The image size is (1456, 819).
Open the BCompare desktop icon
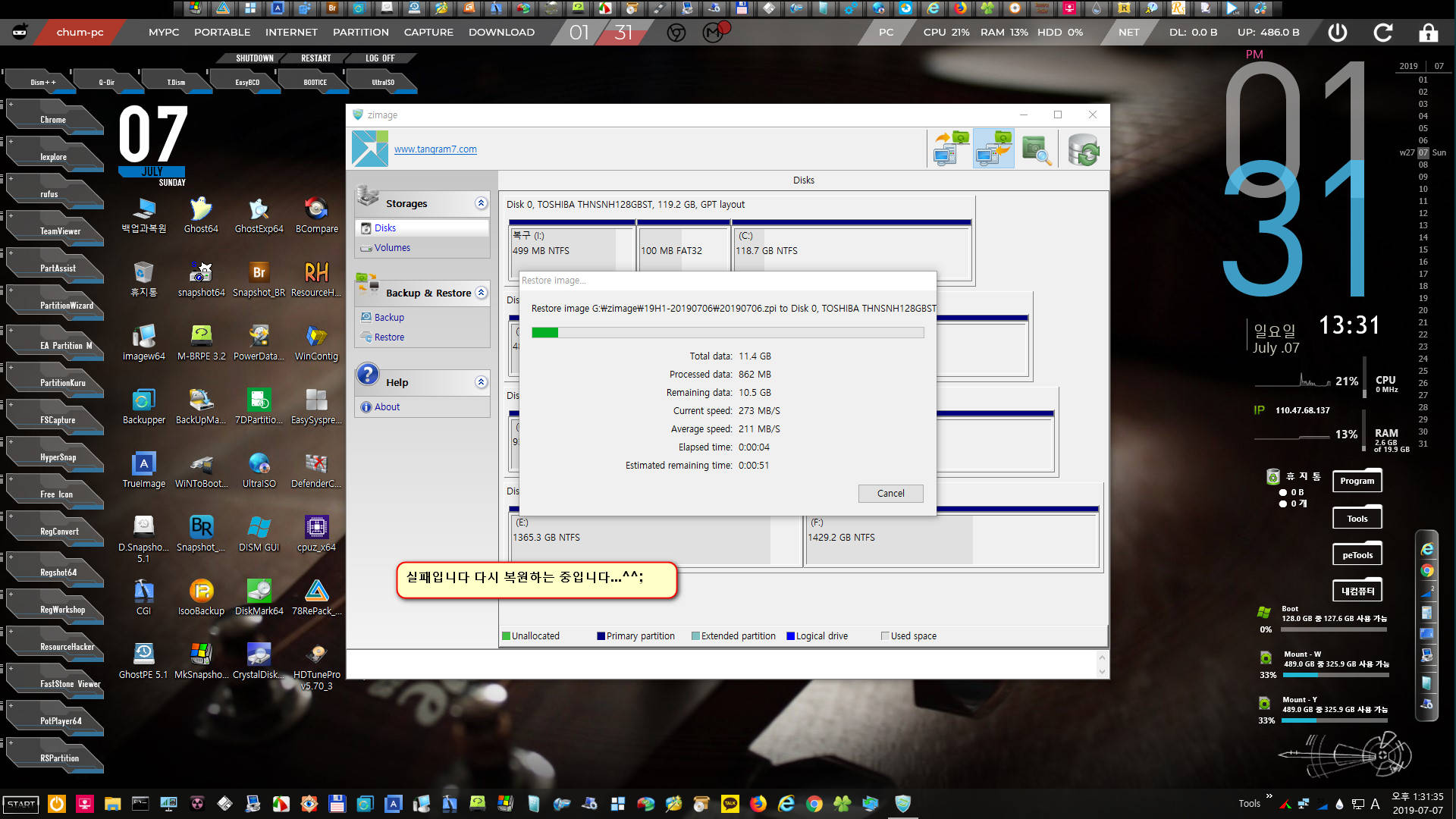pos(316,215)
